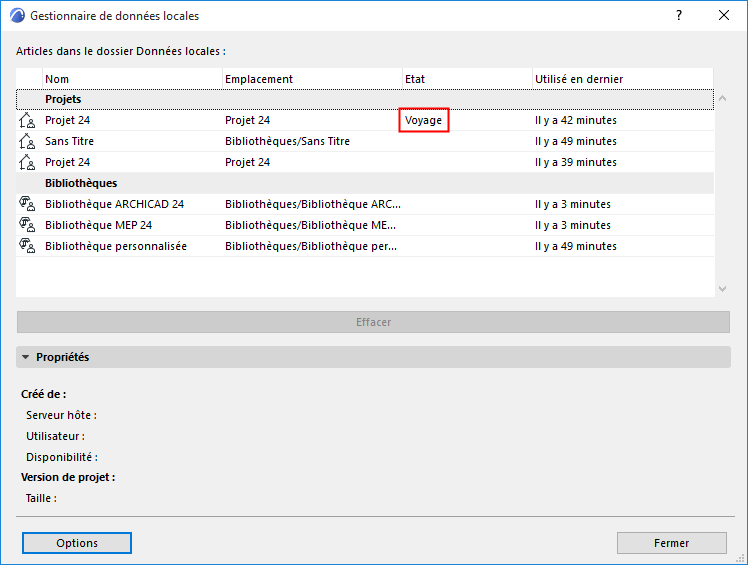Viewport: 748px width, 565px height.
Task: Click 'Il y a 49 minutes' in Sans Titre row
Action: [576, 141]
